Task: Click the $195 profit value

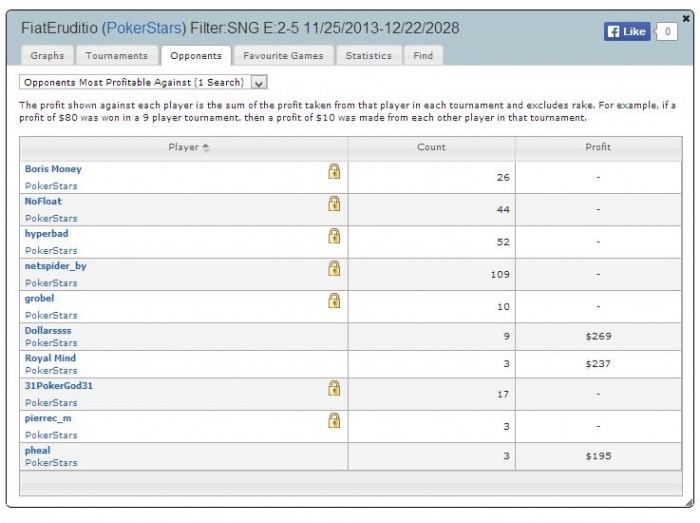Action: pyautogui.click(x=598, y=457)
